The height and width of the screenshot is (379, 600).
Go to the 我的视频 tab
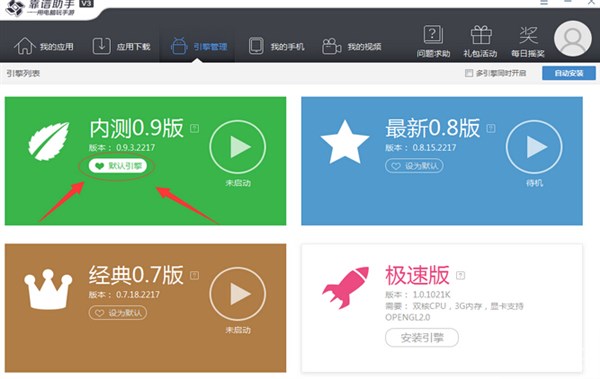(352, 46)
